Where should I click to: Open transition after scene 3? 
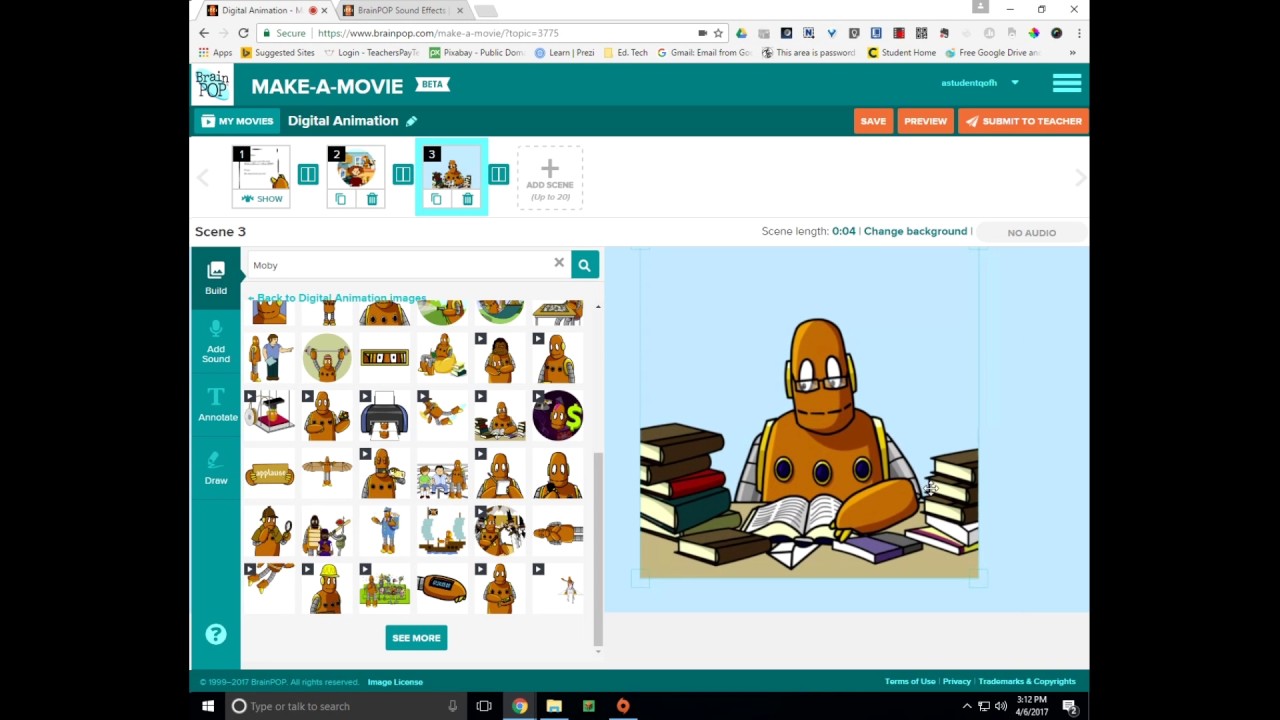(498, 175)
